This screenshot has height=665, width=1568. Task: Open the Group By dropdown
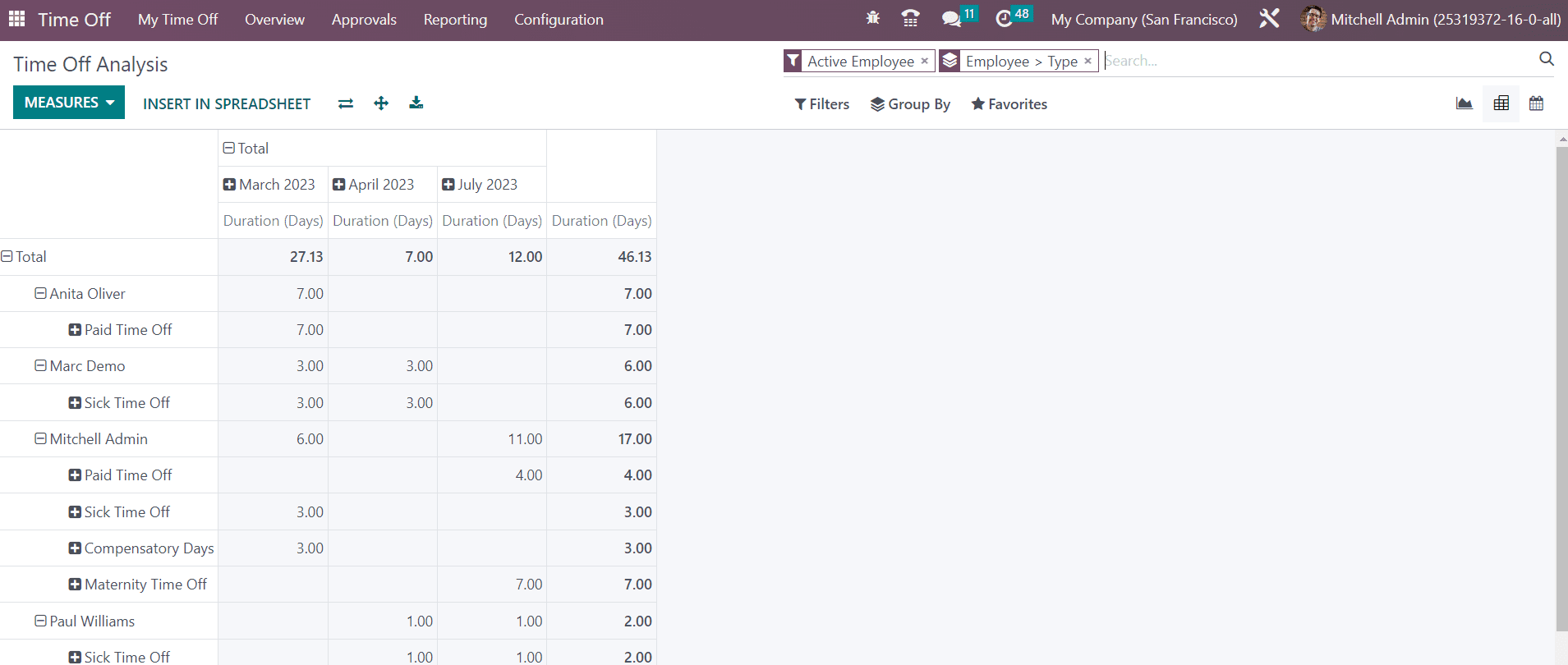pos(910,104)
